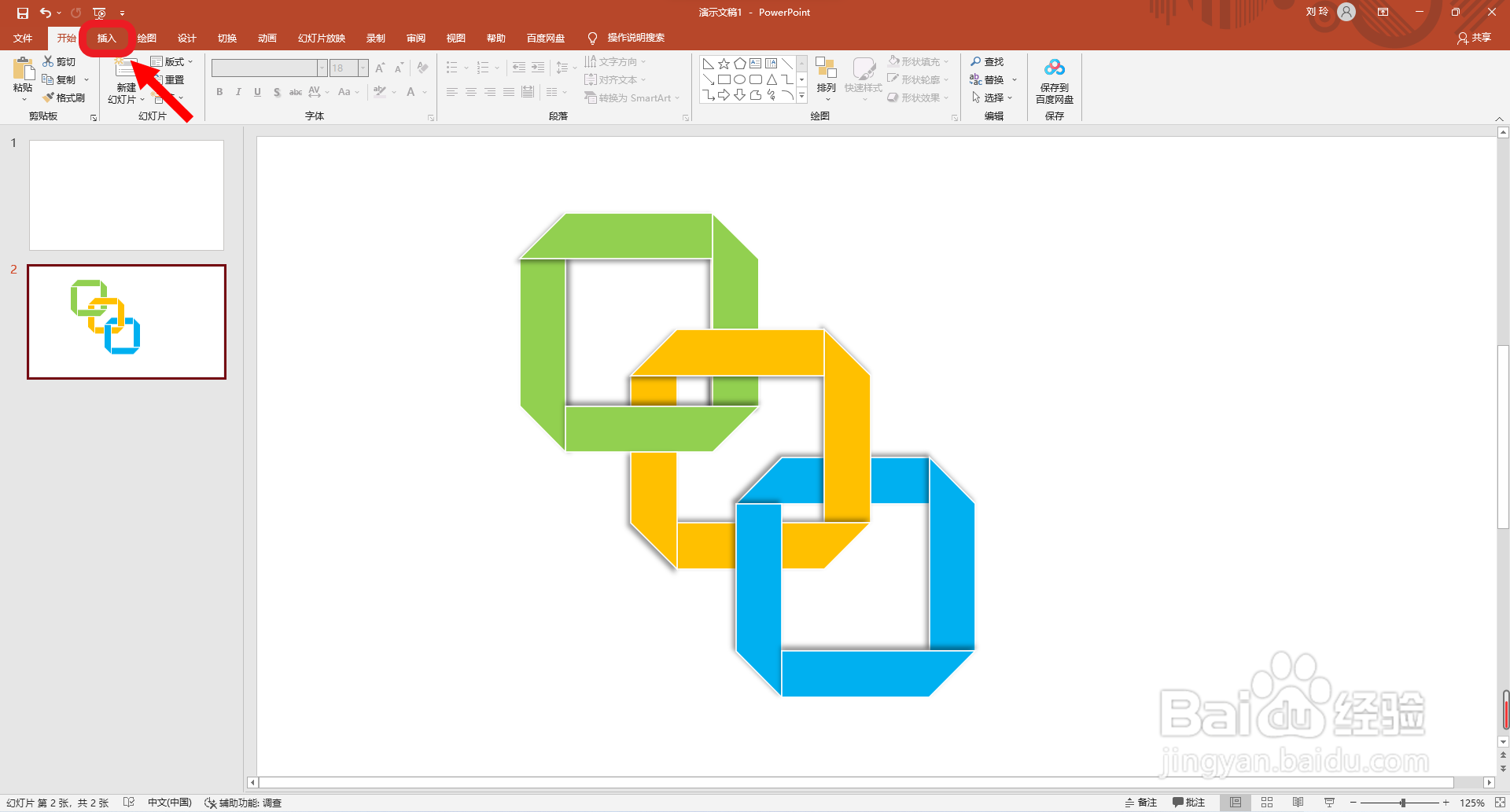Open the 切换 (Transitions) tab

click(x=227, y=38)
